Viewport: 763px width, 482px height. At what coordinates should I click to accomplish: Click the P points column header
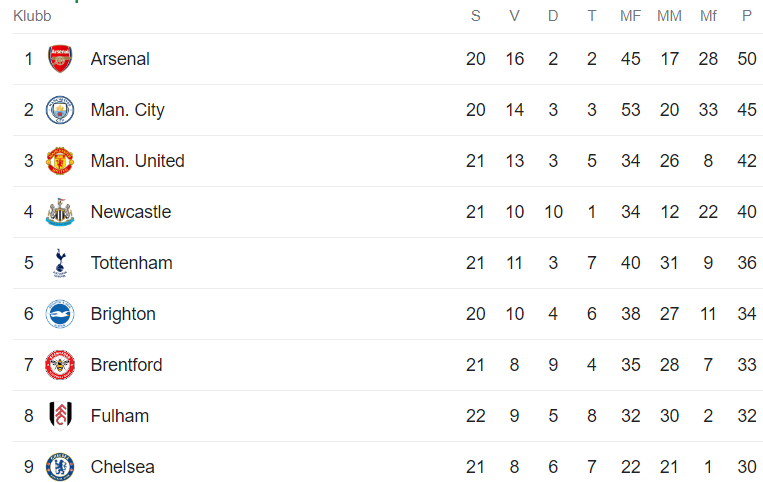pyautogui.click(x=747, y=16)
